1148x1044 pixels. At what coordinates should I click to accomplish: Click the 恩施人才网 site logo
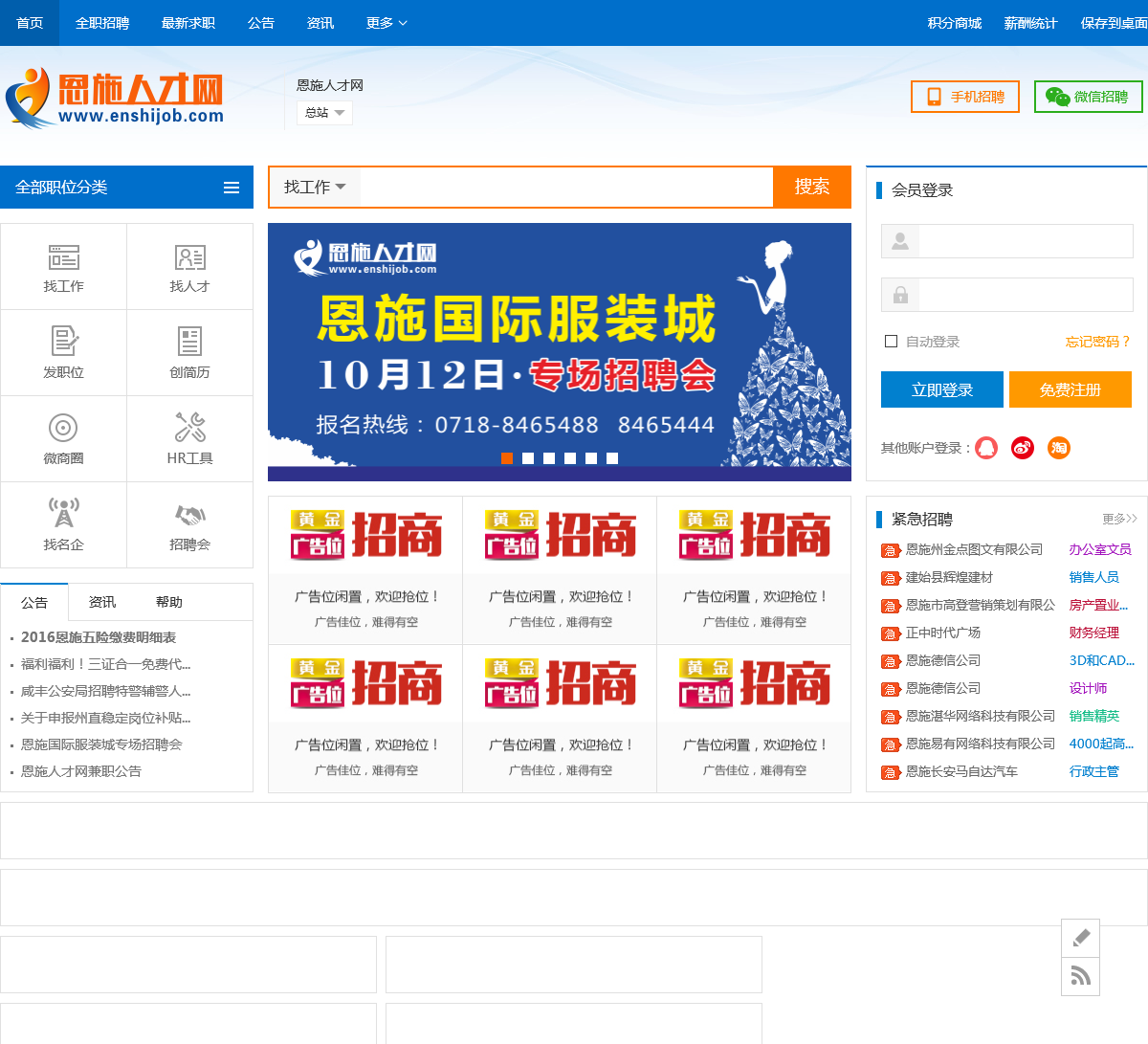(x=115, y=99)
